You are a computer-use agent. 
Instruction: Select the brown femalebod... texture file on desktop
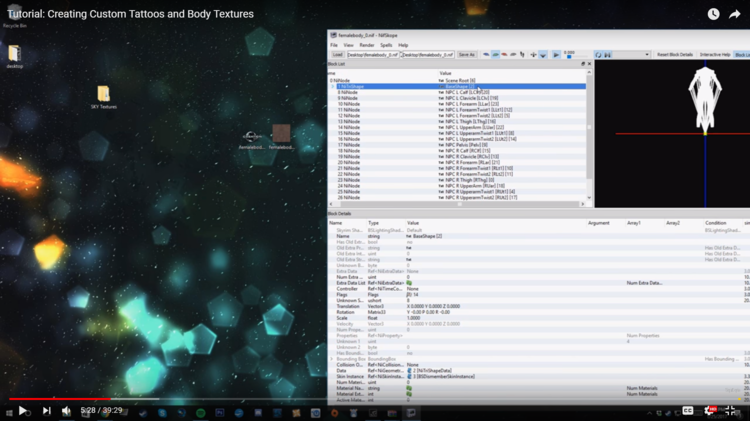tap(281, 137)
